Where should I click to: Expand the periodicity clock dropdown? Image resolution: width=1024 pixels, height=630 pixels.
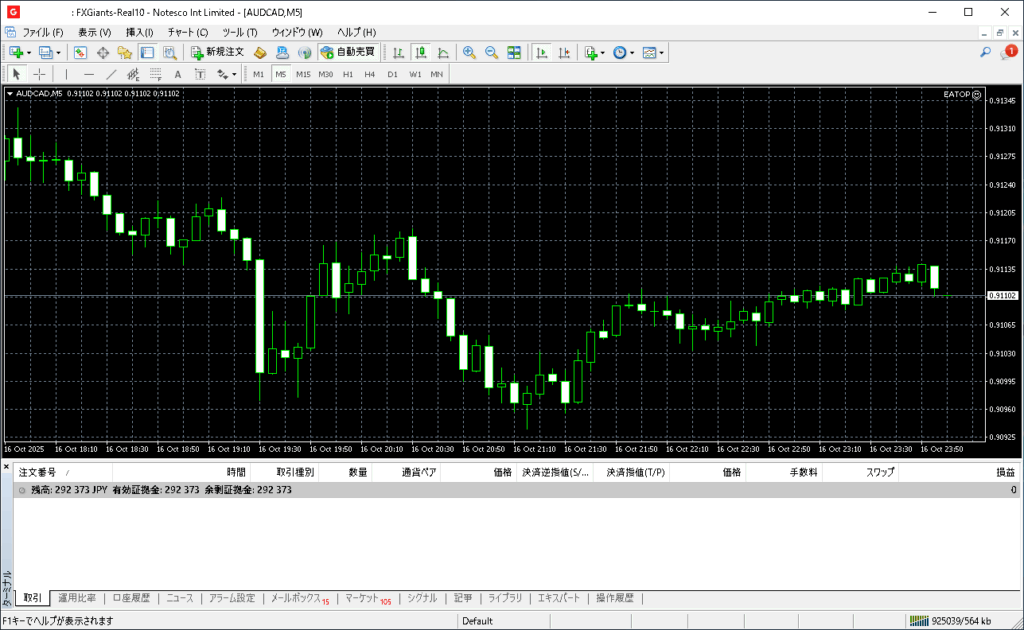point(633,52)
